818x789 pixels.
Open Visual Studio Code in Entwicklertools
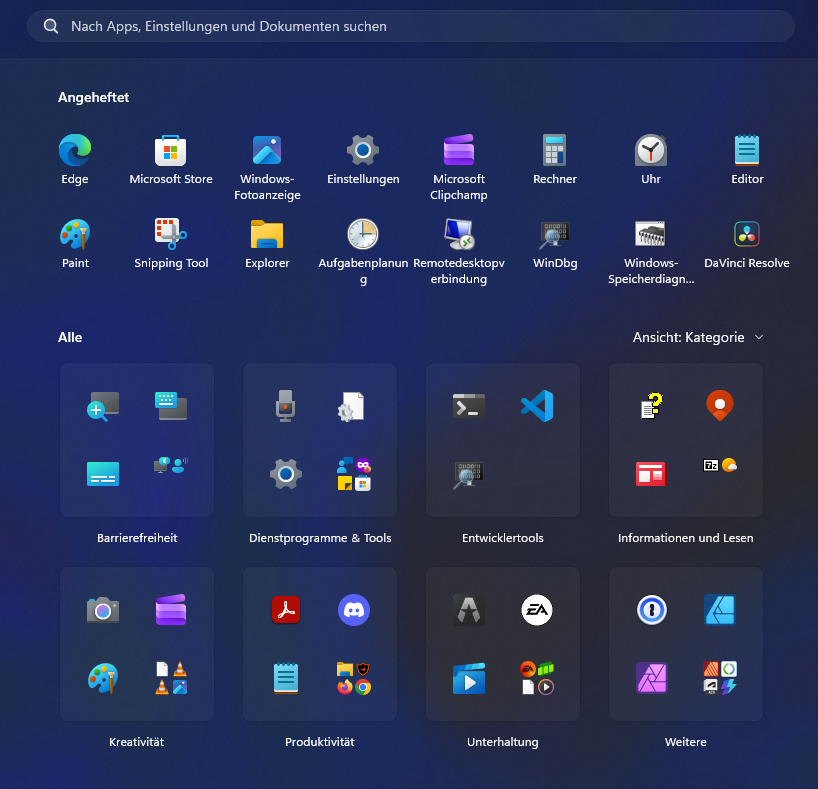coord(537,406)
